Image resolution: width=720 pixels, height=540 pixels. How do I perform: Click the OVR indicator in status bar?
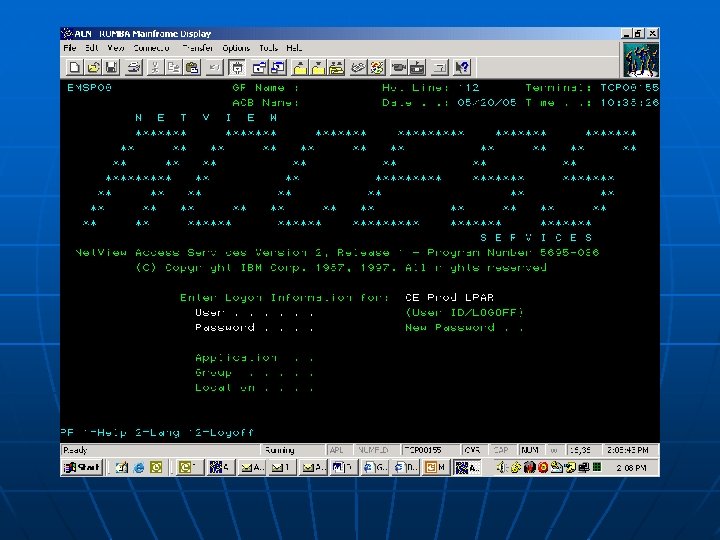(472, 450)
